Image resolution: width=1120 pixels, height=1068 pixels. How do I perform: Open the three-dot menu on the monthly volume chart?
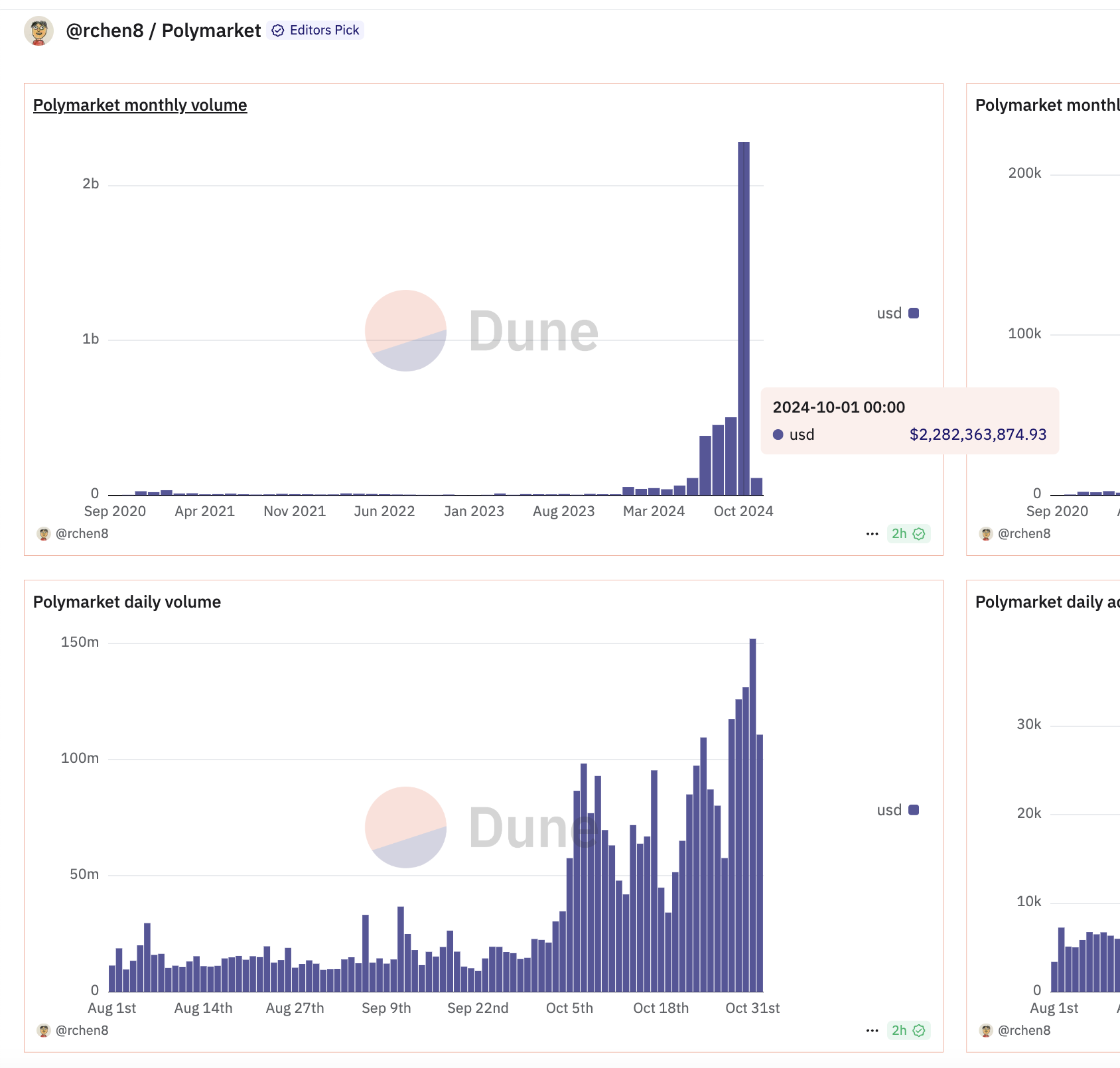[x=872, y=534]
